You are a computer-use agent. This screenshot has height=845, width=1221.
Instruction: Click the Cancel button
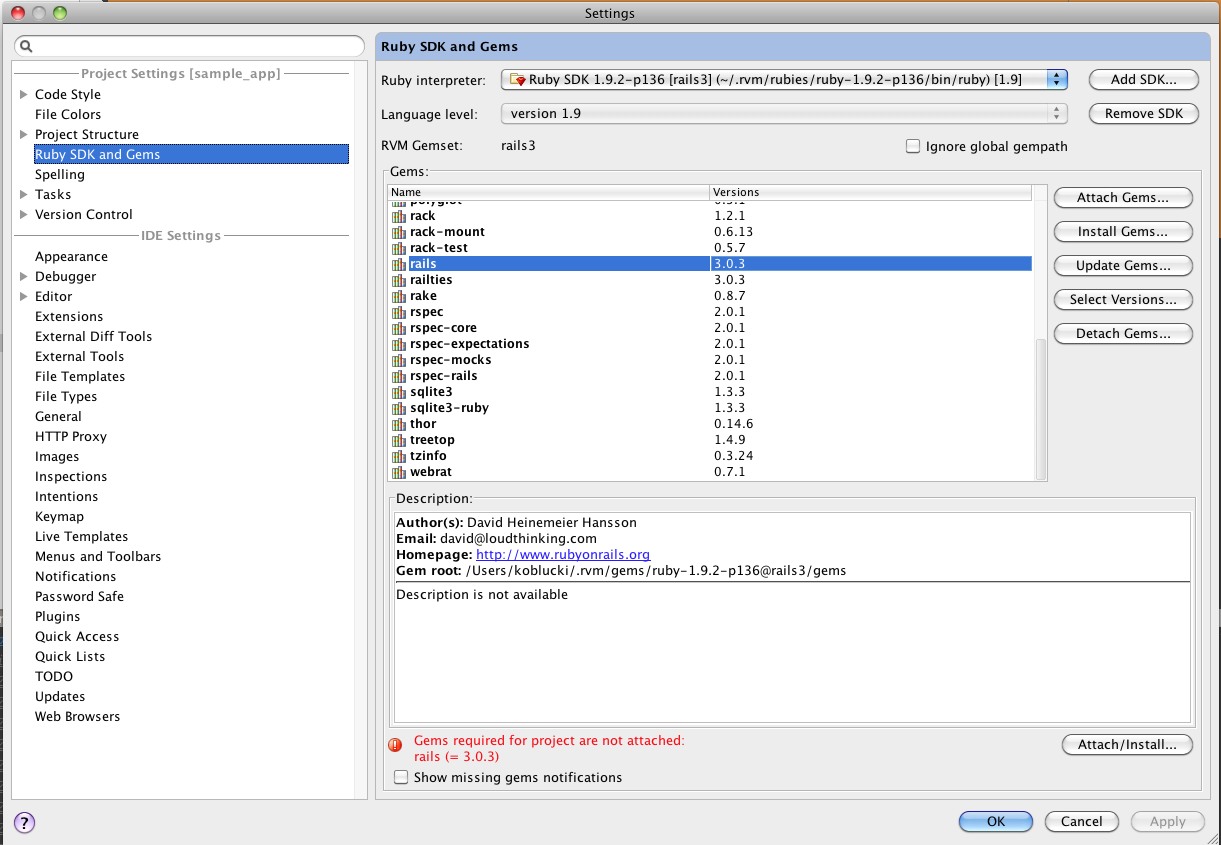[1081, 822]
